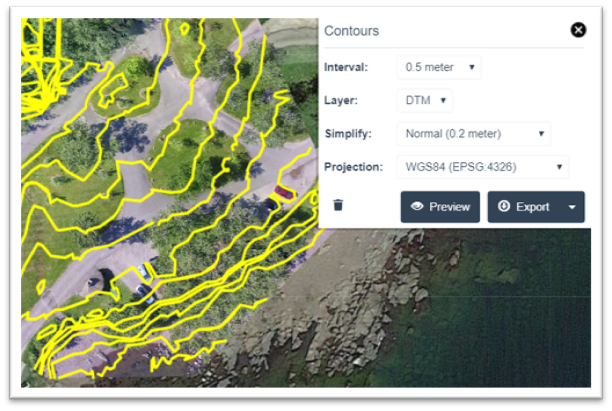The image size is (612, 411).
Task: Open the Projection dropdown showing WGS84
Action: 482,167
